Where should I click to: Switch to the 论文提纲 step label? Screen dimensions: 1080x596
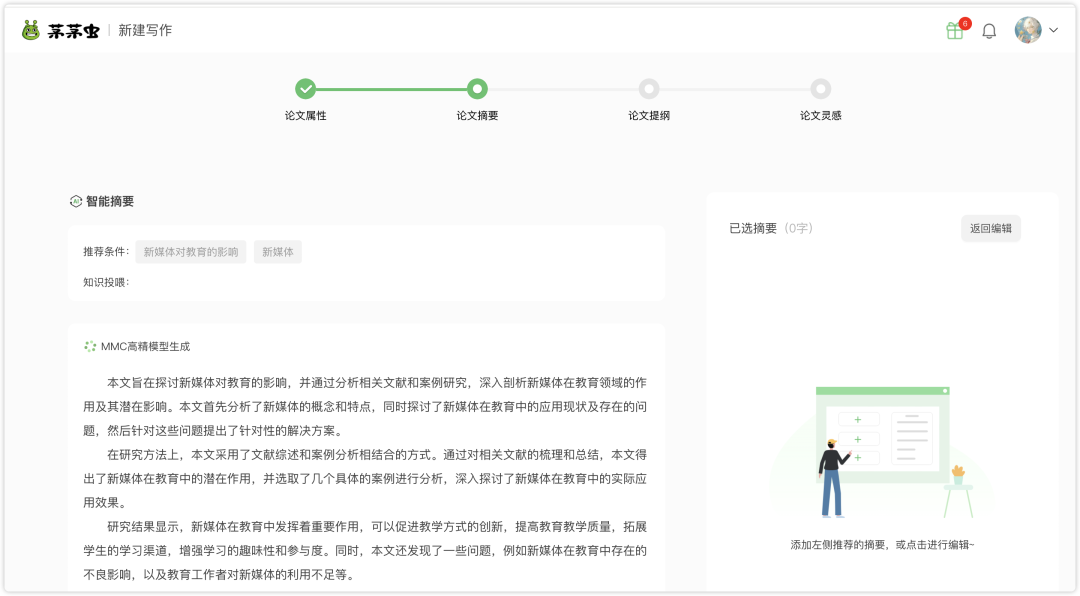649,114
